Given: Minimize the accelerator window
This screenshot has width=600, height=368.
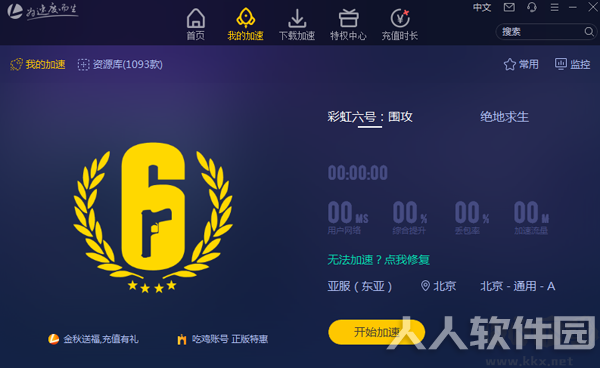Looking at the screenshot, I should 573,7.
